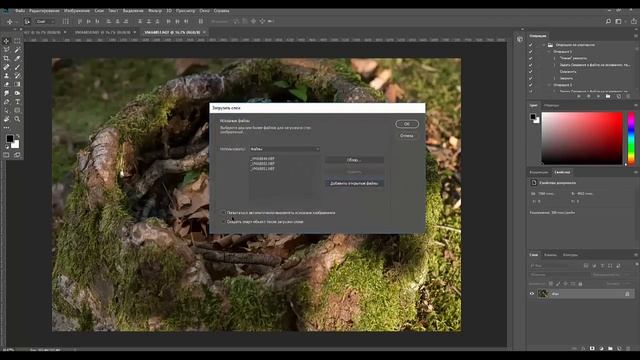Open the Изображение menu
This screenshot has width=640, height=360.
click(76, 11)
